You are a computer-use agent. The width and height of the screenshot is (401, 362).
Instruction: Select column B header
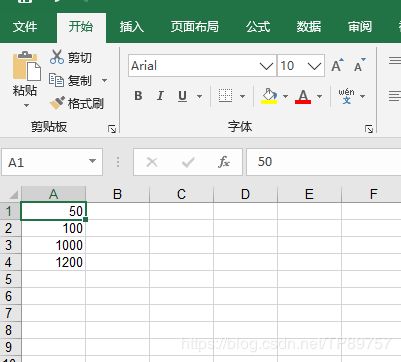(x=117, y=194)
